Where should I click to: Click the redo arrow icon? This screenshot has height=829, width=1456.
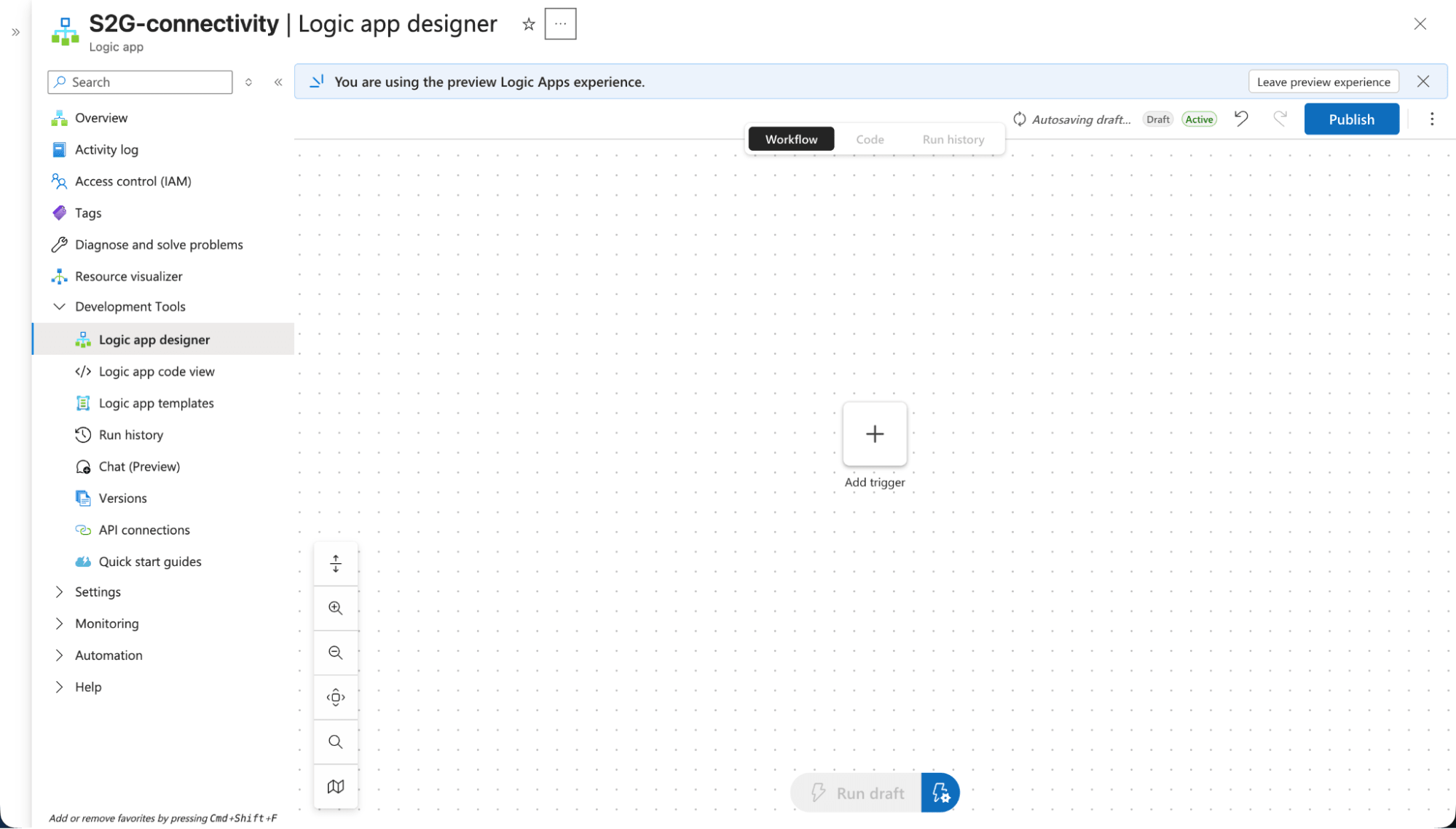[1280, 119]
